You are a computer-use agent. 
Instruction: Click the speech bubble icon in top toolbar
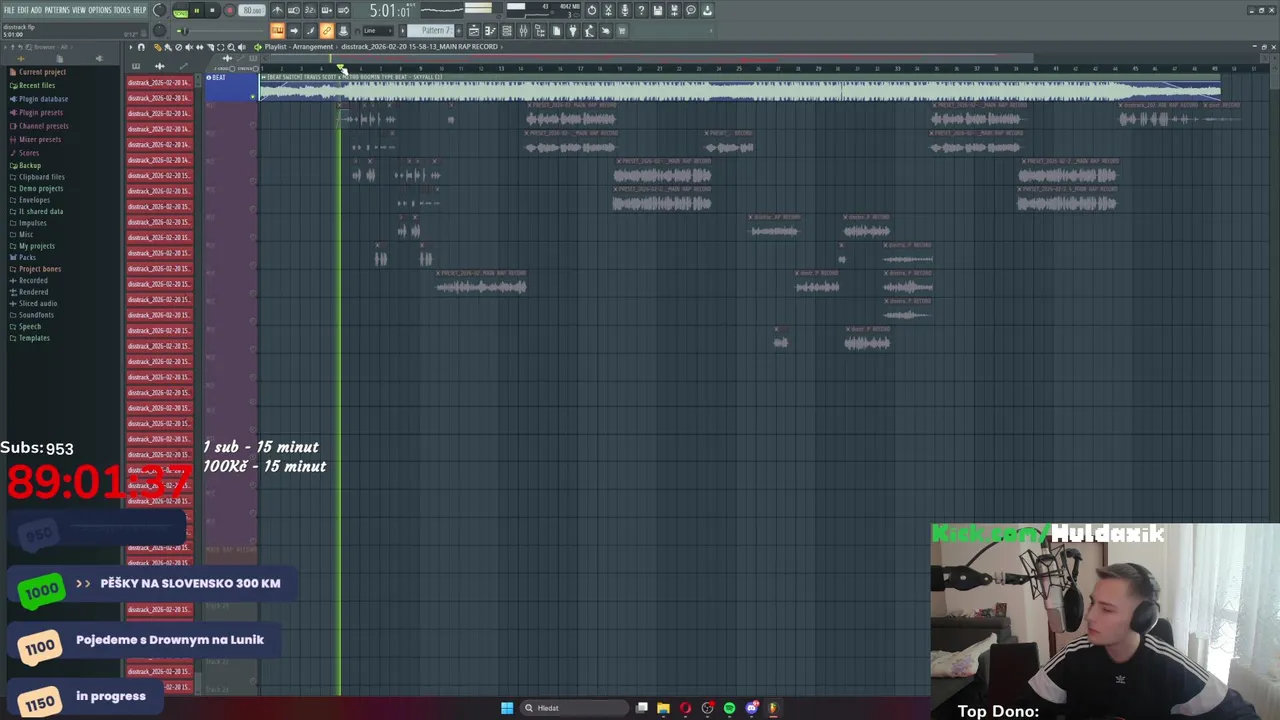click(691, 10)
